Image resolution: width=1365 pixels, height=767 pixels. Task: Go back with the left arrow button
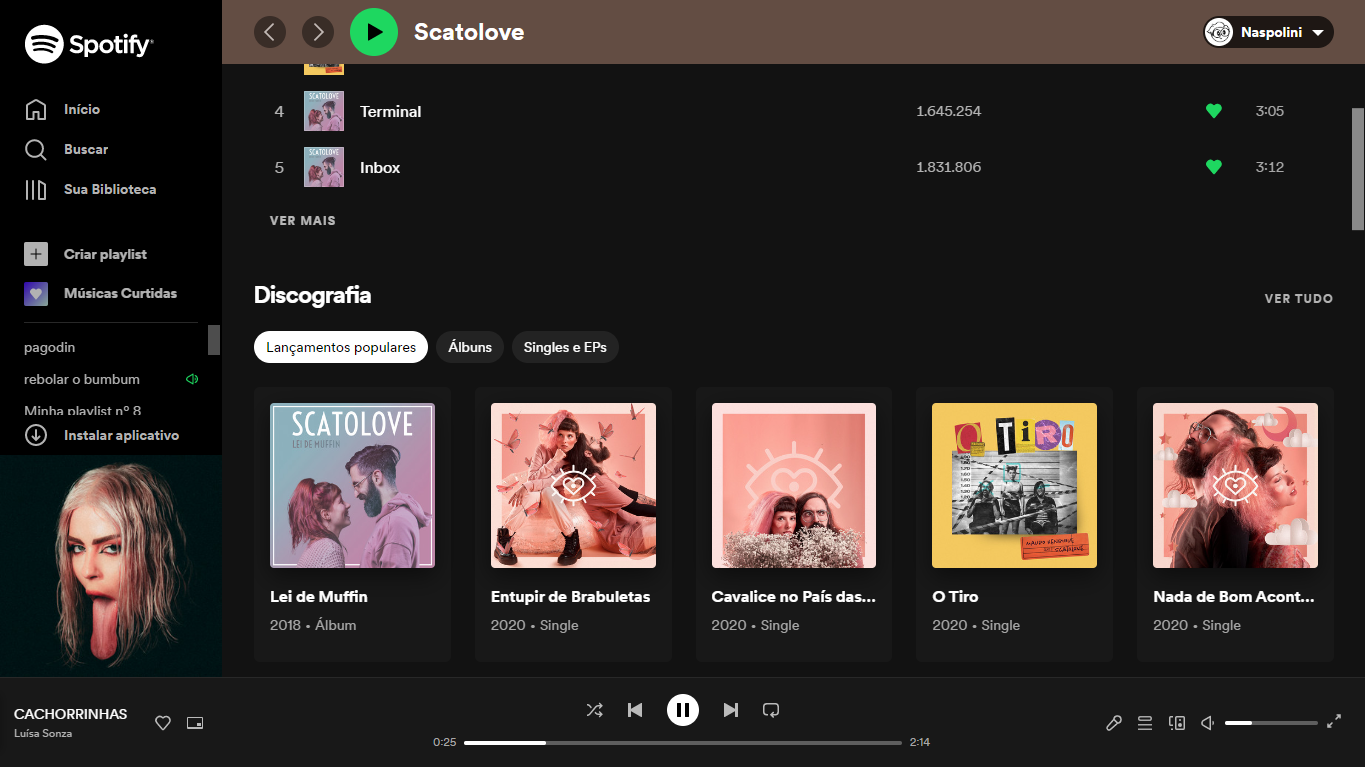tap(270, 32)
